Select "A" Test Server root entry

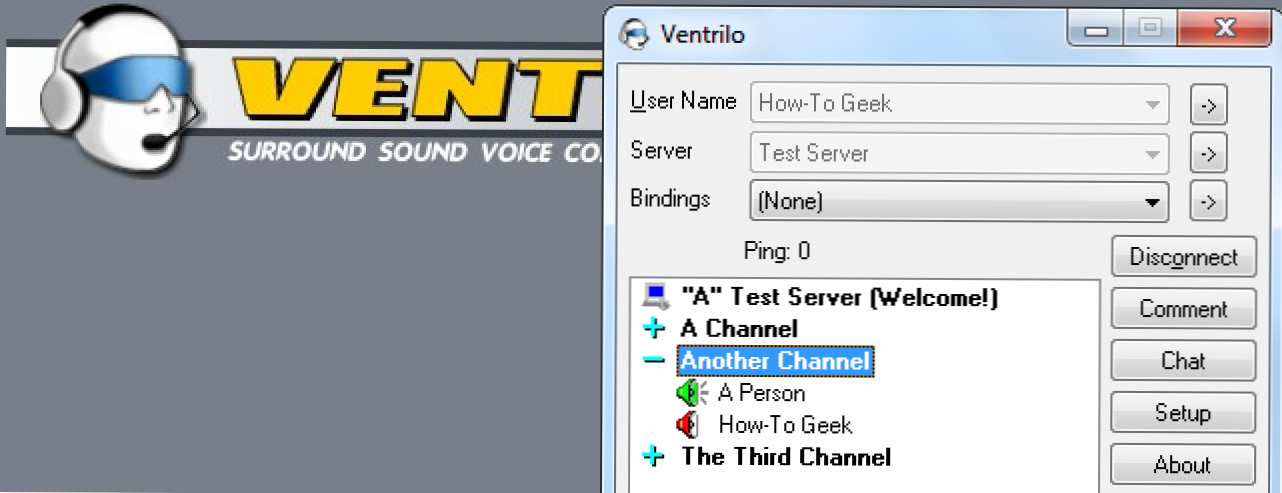pyautogui.click(x=839, y=297)
